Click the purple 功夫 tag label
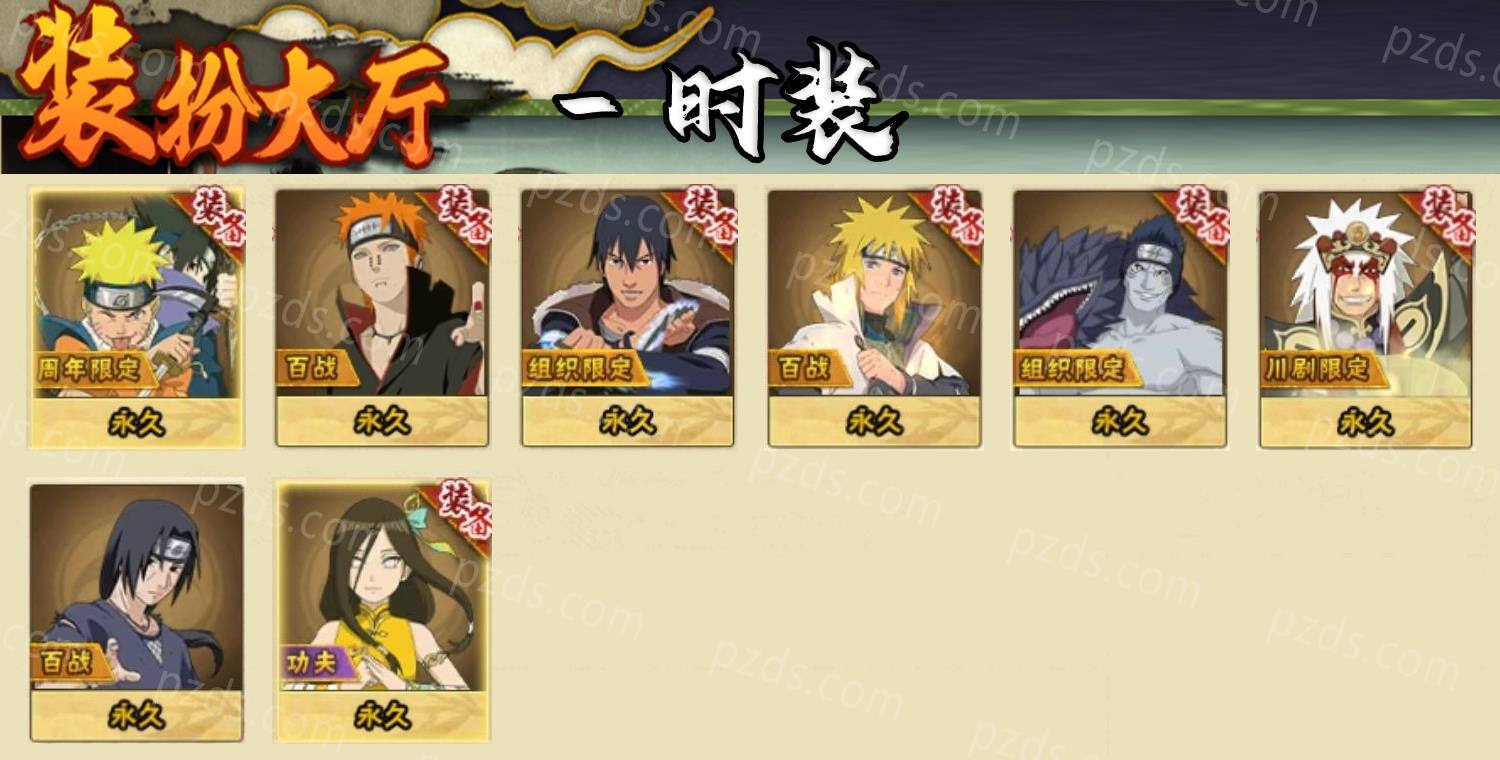1500x760 pixels. coord(315,663)
